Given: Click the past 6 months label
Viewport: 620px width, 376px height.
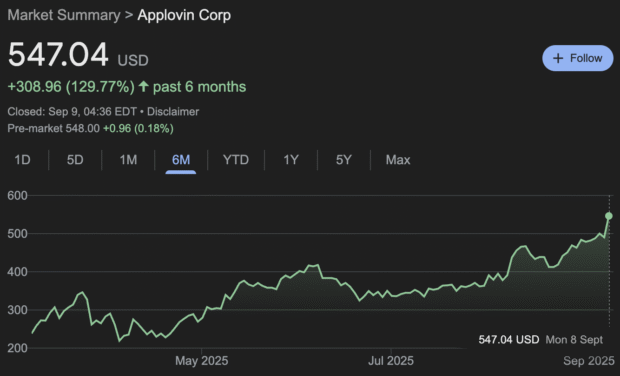Looking at the screenshot, I should pyautogui.click(x=199, y=87).
